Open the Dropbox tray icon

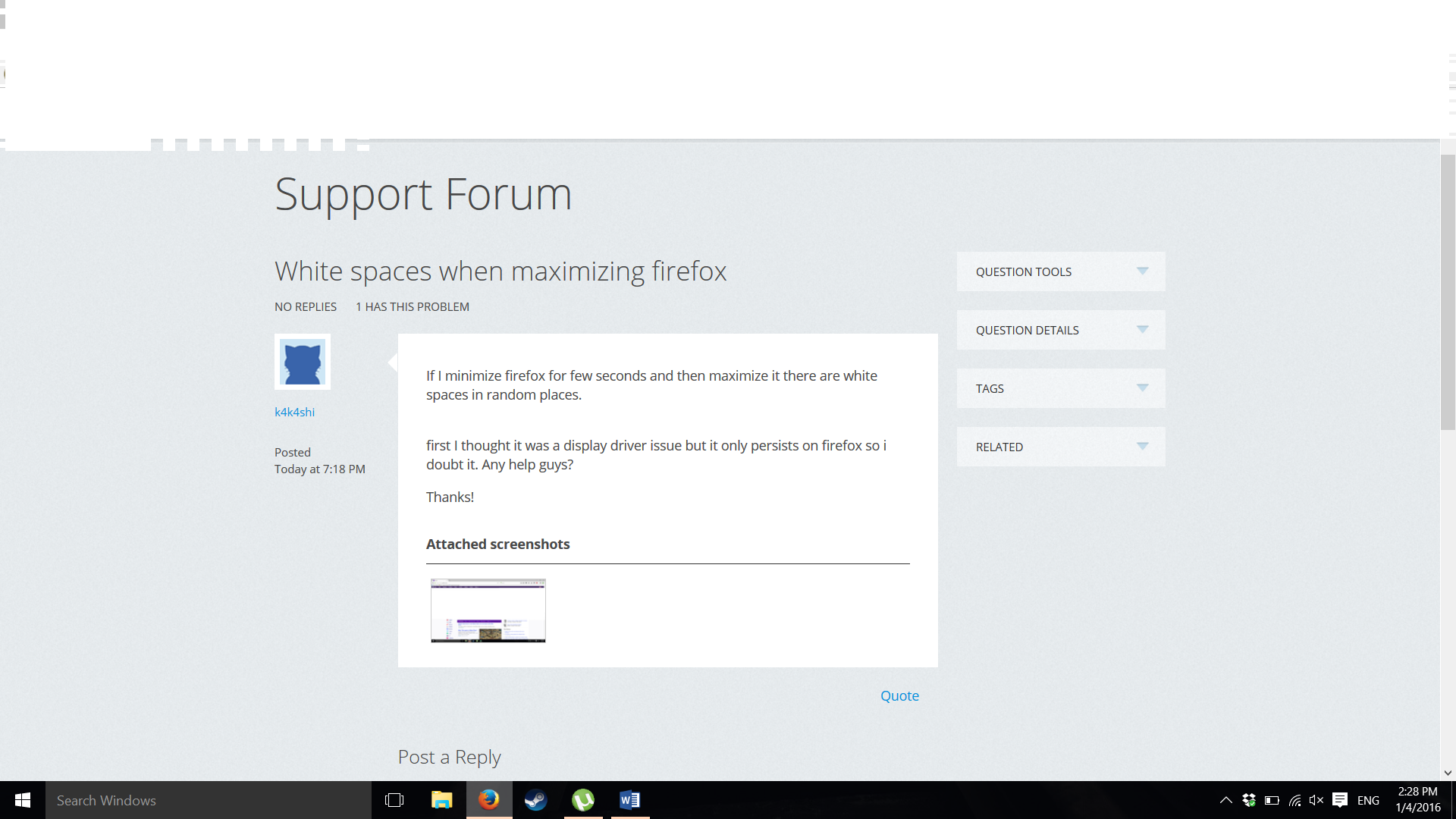tap(1249, 800)
